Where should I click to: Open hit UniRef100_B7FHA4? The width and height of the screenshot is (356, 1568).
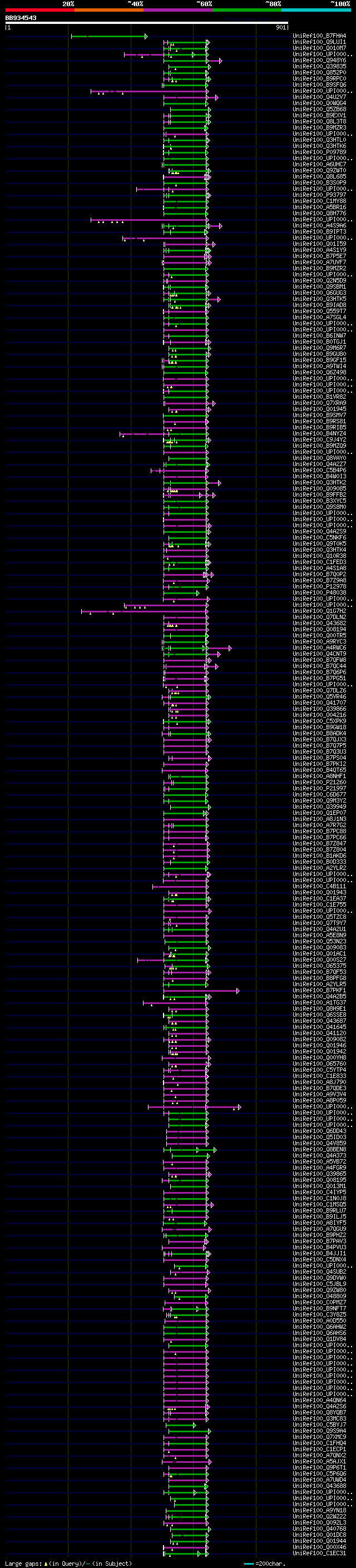point(319,36)
